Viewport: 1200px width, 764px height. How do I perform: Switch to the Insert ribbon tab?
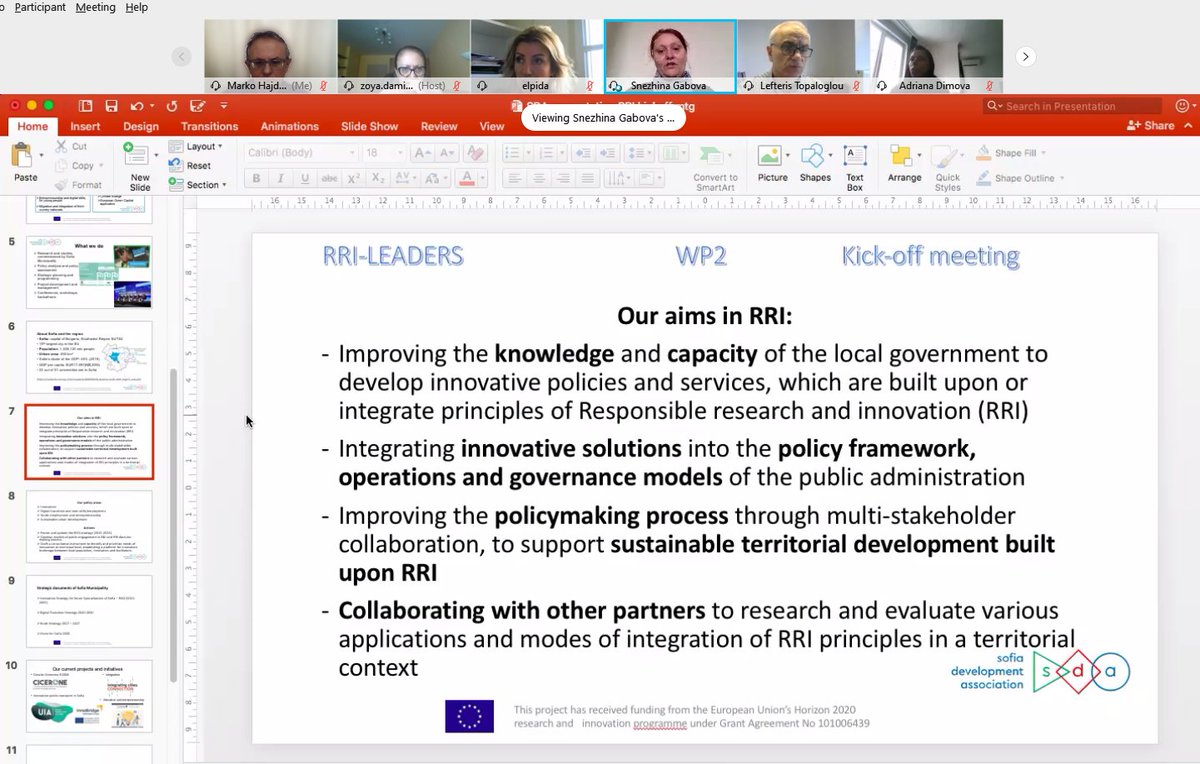click(85, 127)
